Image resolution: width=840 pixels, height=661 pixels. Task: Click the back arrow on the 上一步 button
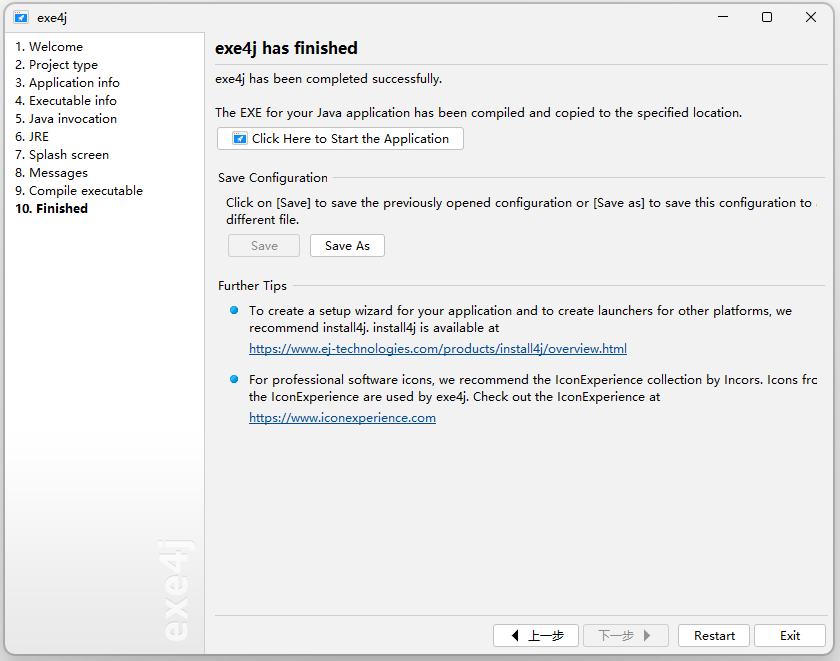point(515,636)
